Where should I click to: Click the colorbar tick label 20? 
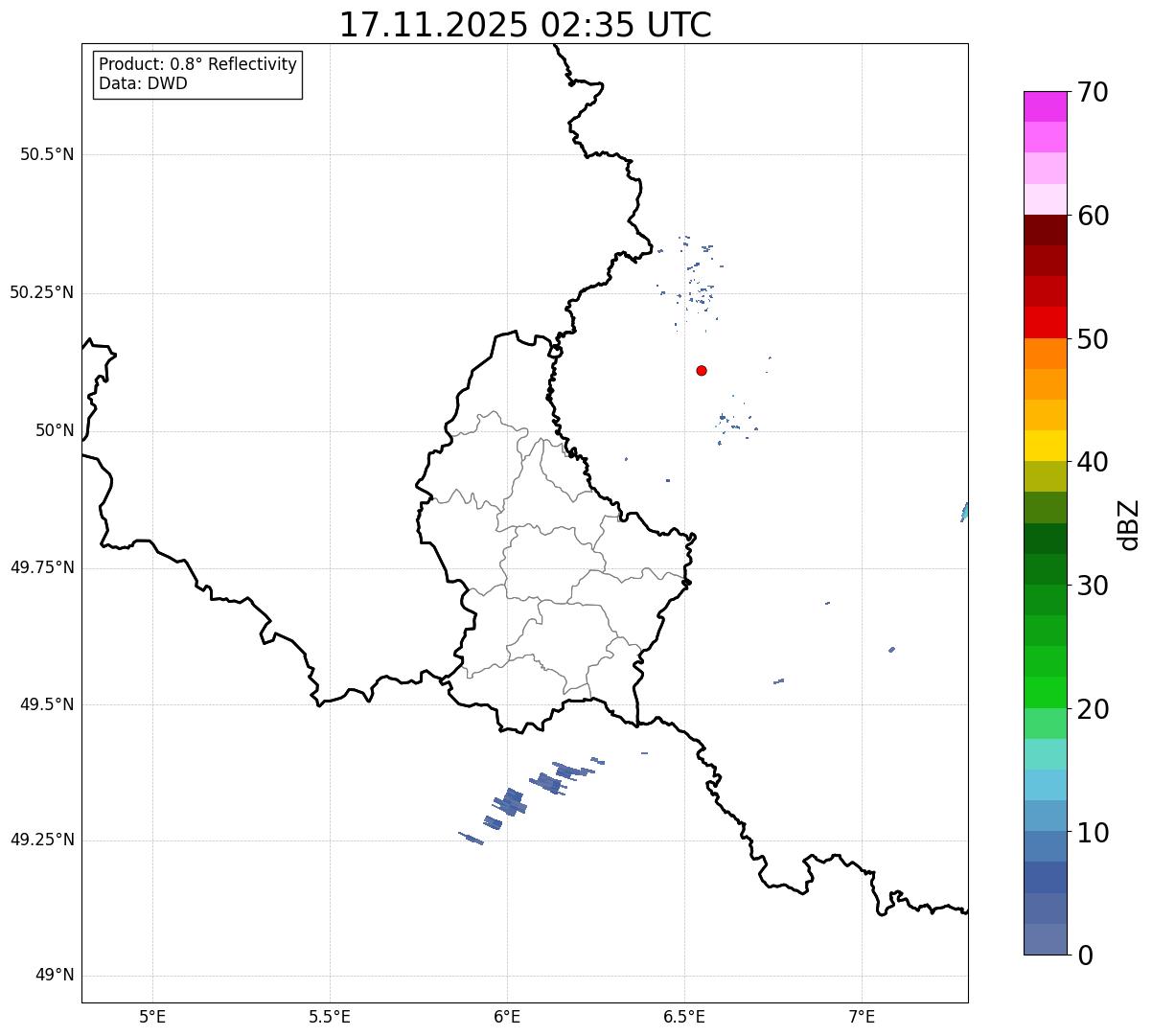(x=1093, y=709)
